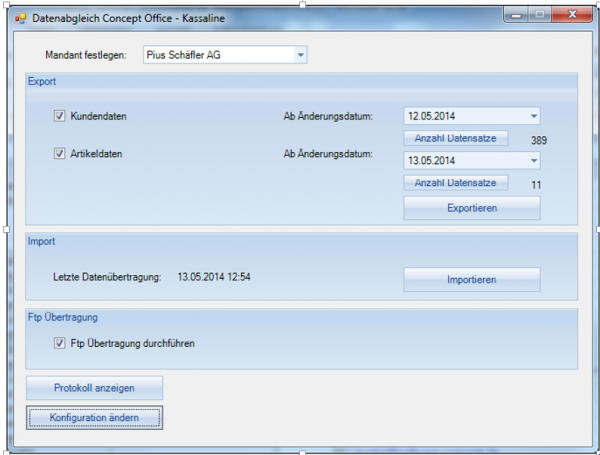Expand the 12.05.2014 date picker for Kundendaten
Screen dimensions: 600x455
point(533,116)
